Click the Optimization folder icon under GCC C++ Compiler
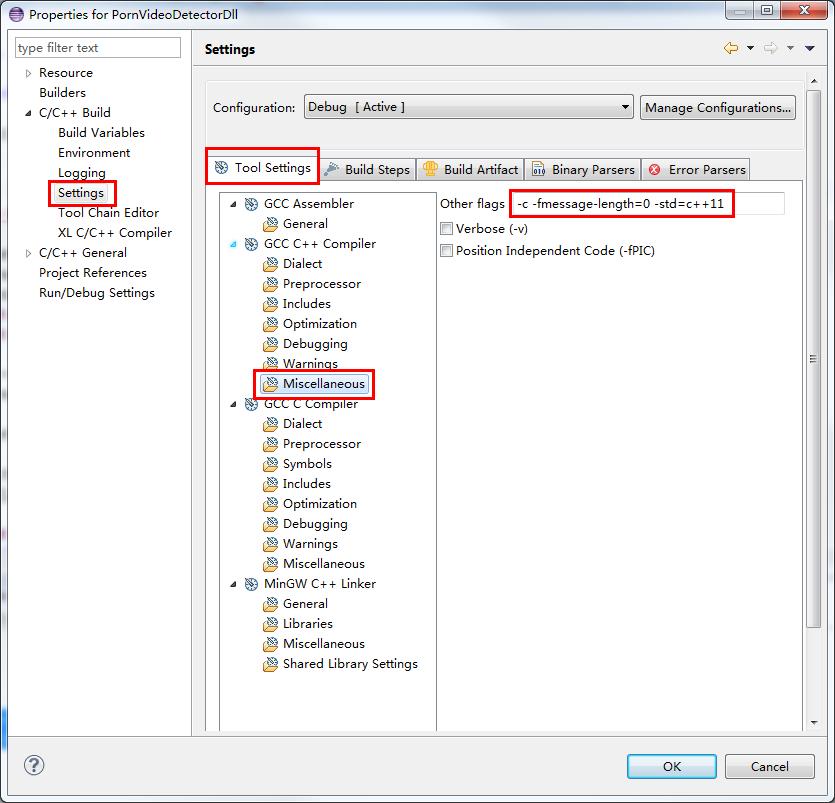The width and height of the screenshot is (835, 803). tap(271, 324)
